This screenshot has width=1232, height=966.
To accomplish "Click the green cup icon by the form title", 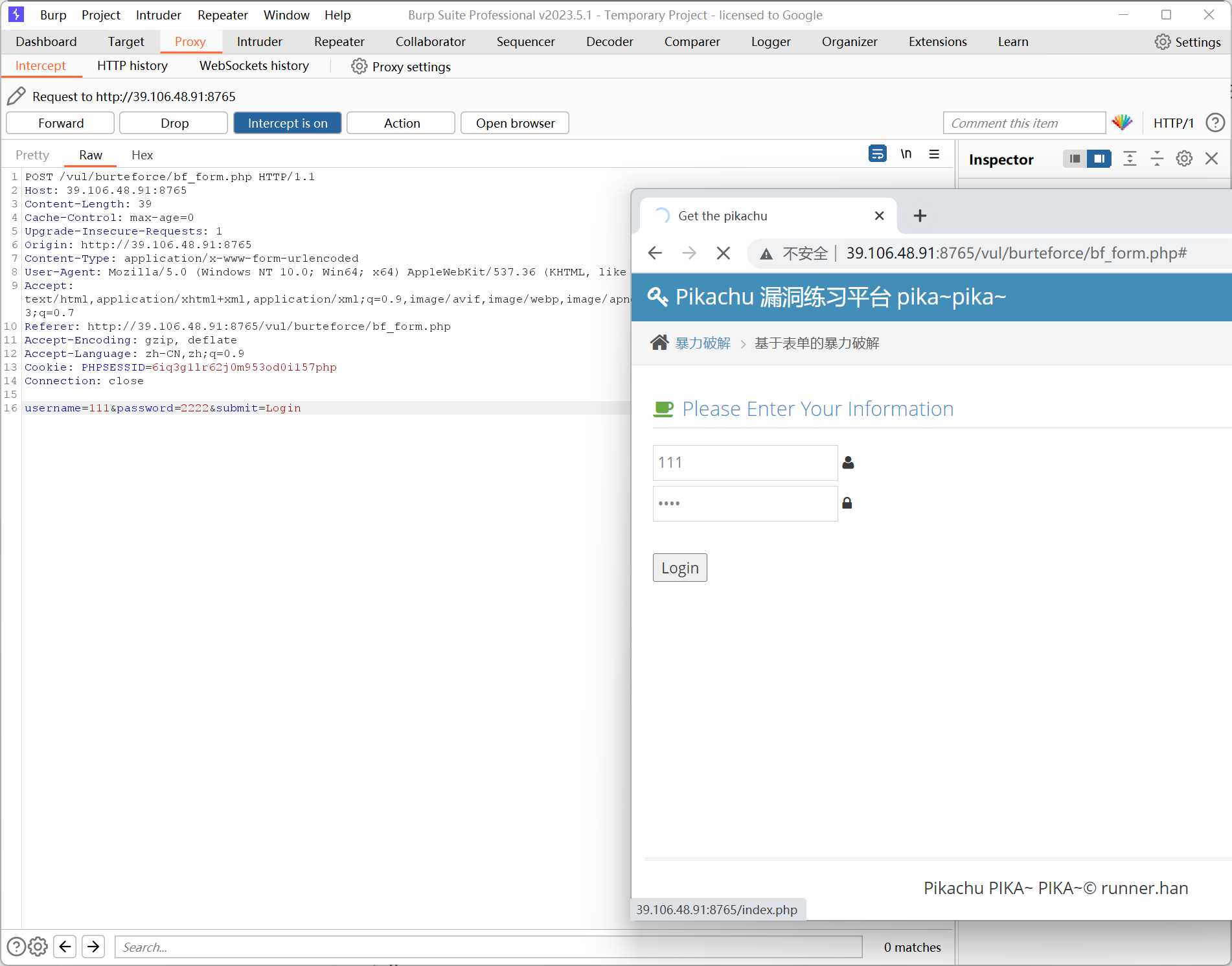I will [x=663, y=409].
